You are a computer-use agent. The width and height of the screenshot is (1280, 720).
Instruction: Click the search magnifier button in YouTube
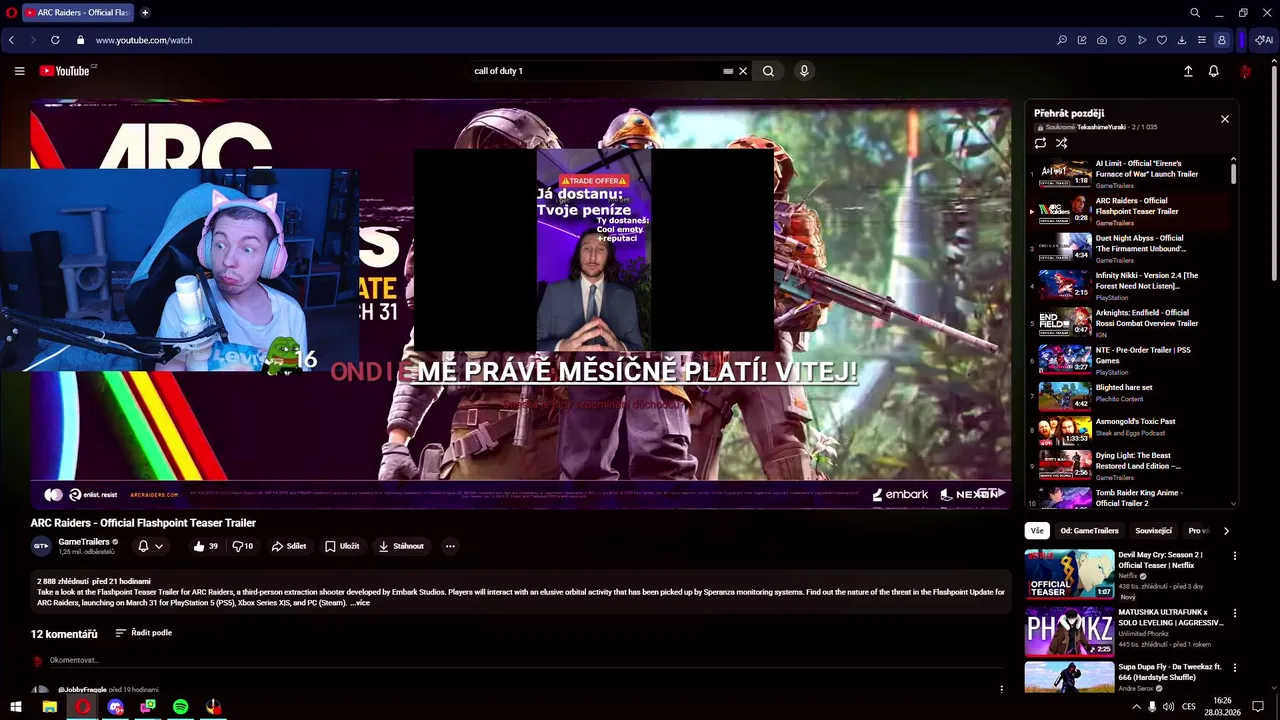tap(768, 71)
